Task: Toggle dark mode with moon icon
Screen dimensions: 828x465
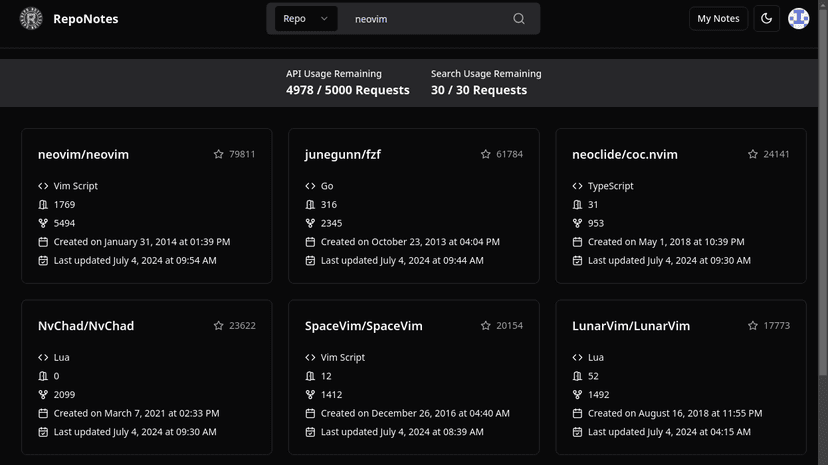Action: [x=766, y=18]
